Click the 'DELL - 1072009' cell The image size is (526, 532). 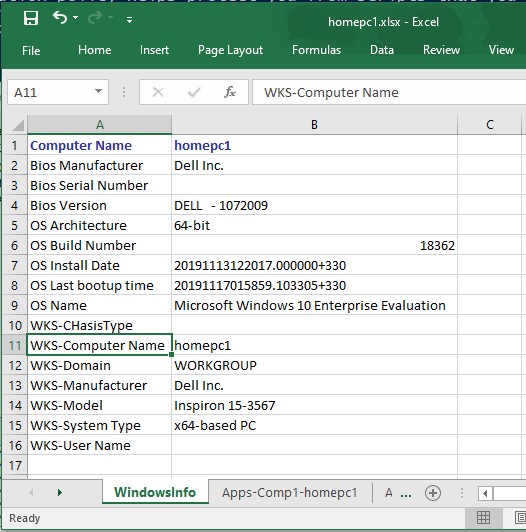click(x=314, y=206)
